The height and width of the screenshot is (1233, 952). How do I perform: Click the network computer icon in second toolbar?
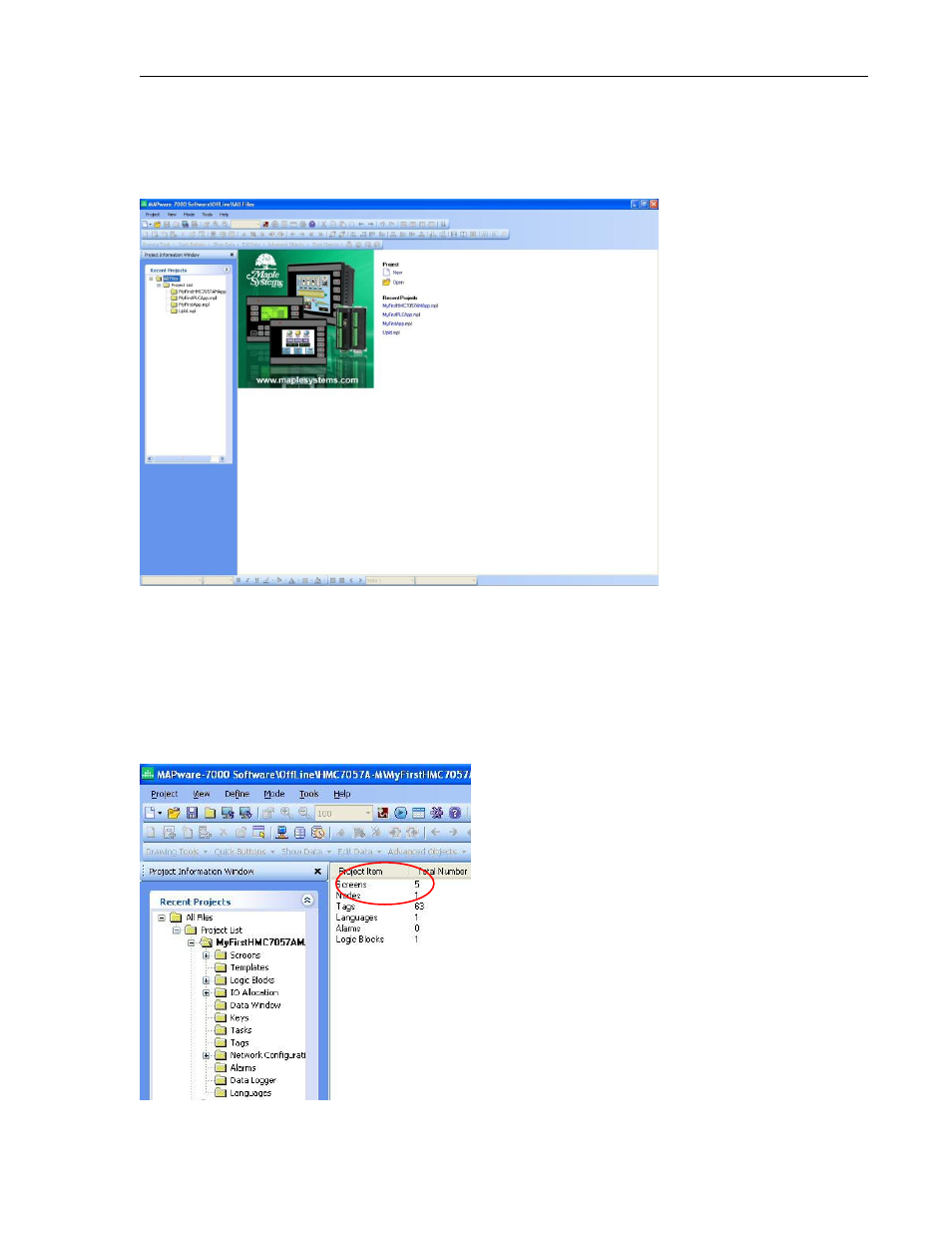click(281, 832)
